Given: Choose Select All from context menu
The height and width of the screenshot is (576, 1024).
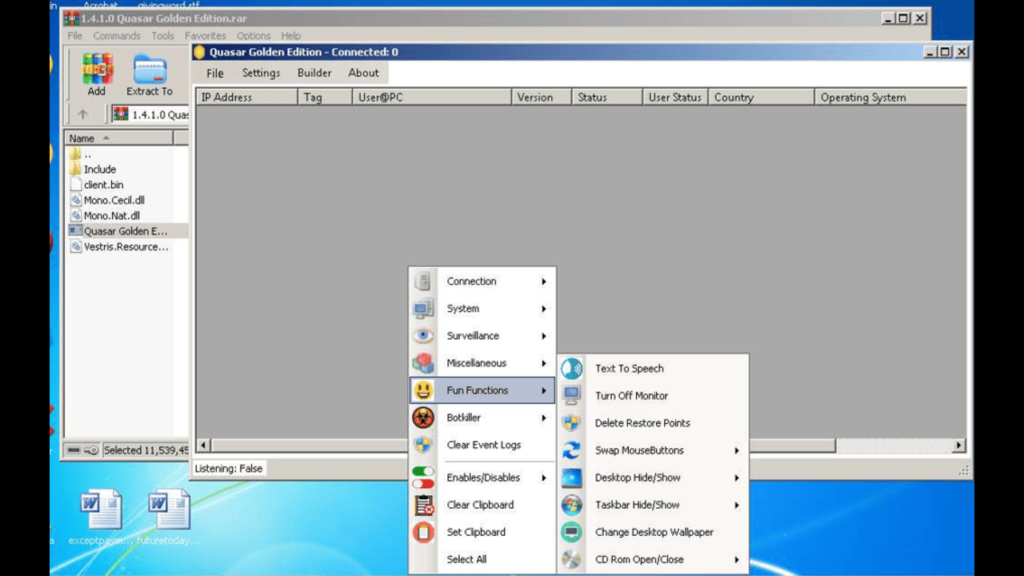Looking at the screenshot, I should point(483,560).
